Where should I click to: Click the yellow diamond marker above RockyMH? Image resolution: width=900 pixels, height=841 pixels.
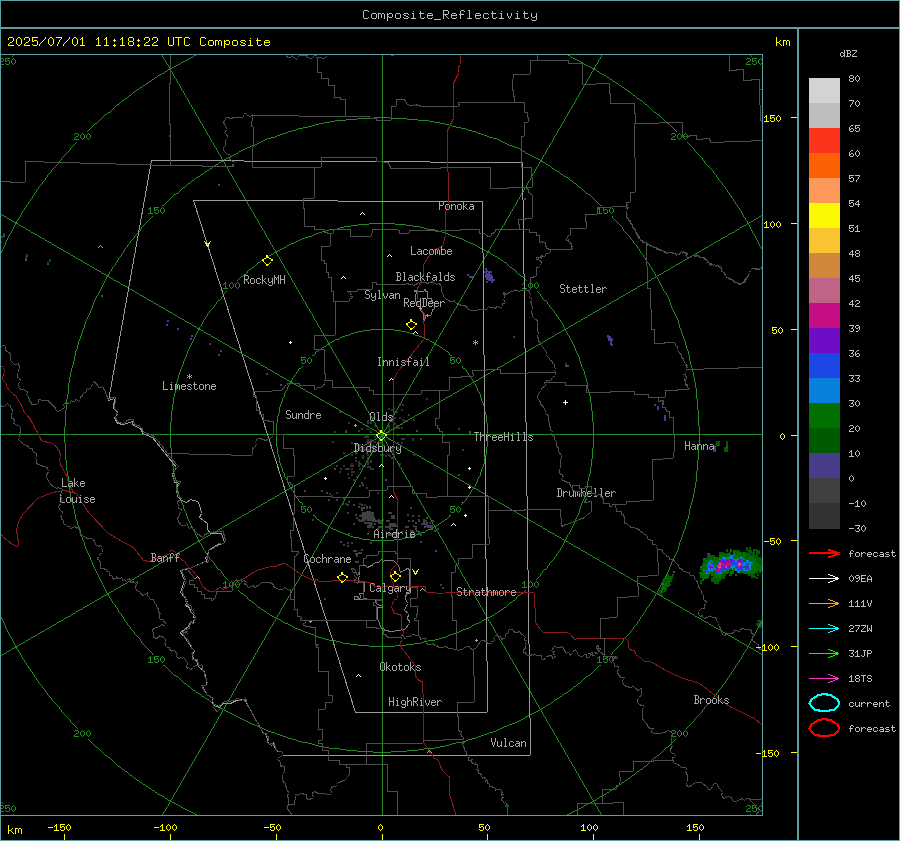(267, 261)
